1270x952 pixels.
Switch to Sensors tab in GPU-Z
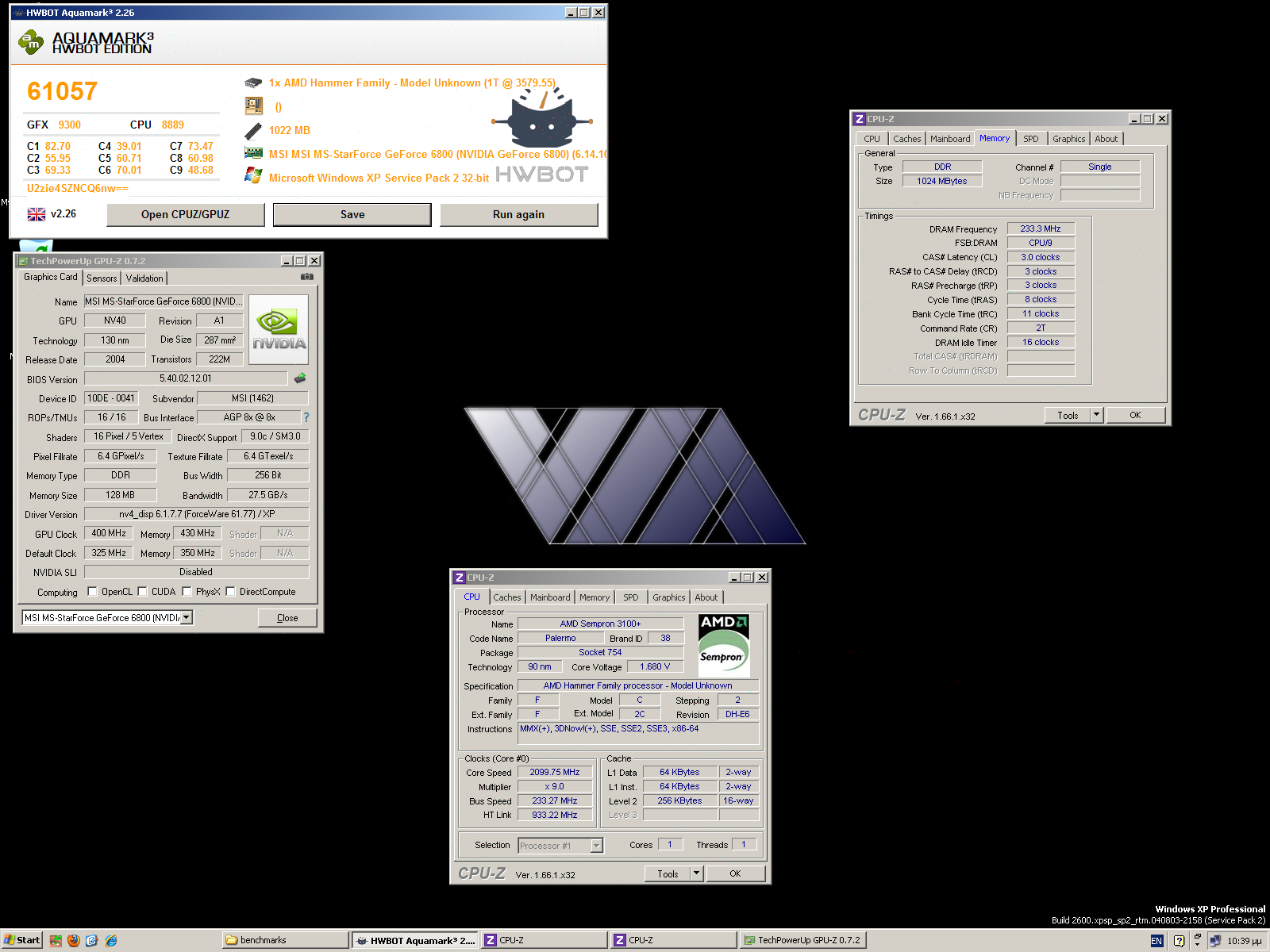point(102,278)
